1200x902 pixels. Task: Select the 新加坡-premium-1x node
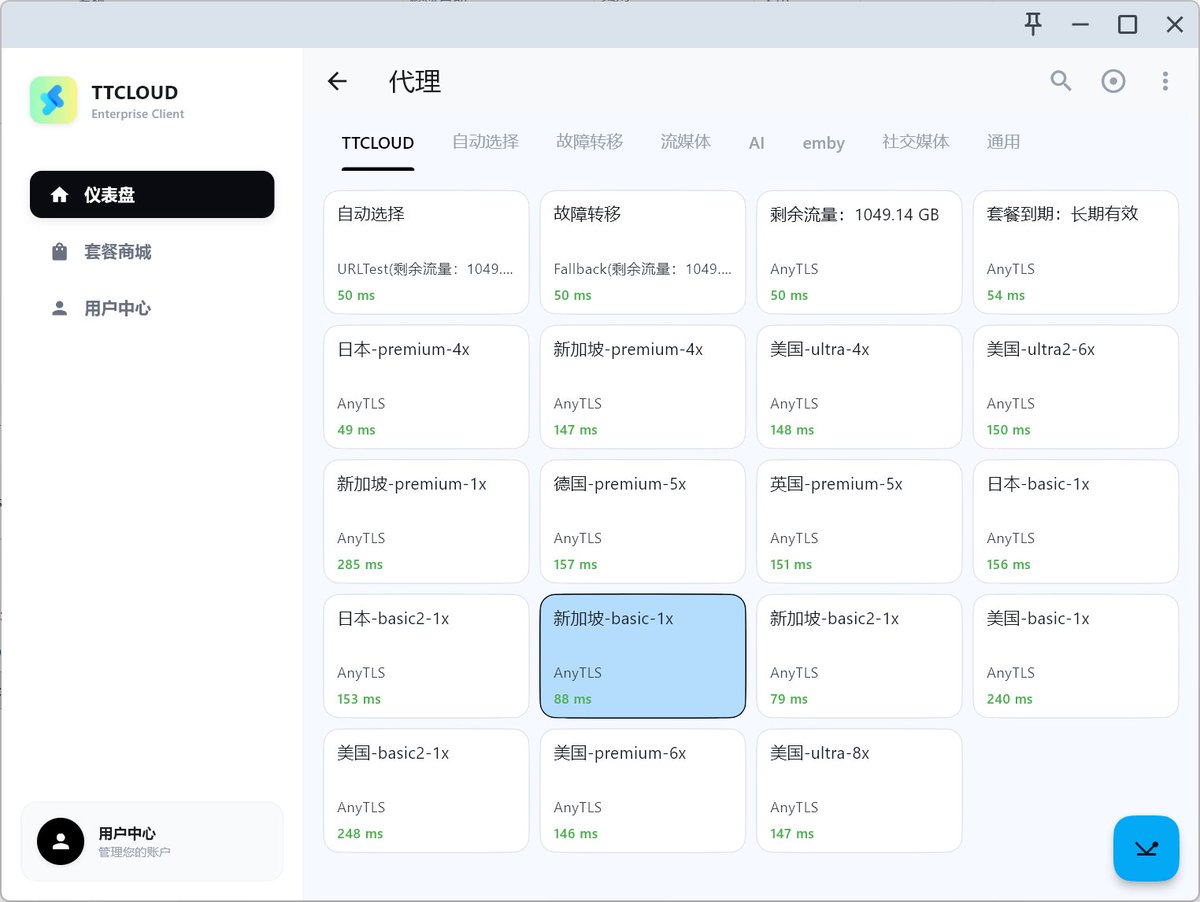click(x=426, y=521)
